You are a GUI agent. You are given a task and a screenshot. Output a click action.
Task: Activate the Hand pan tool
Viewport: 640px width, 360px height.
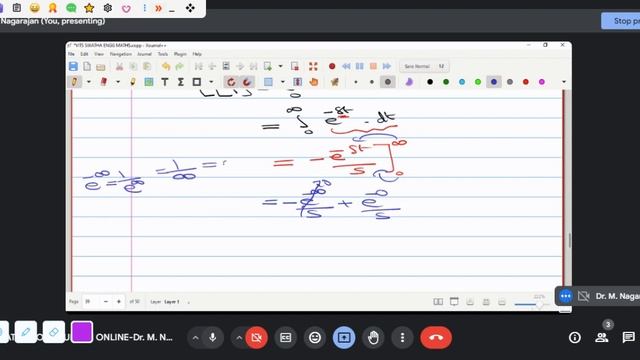click(313, 82)
